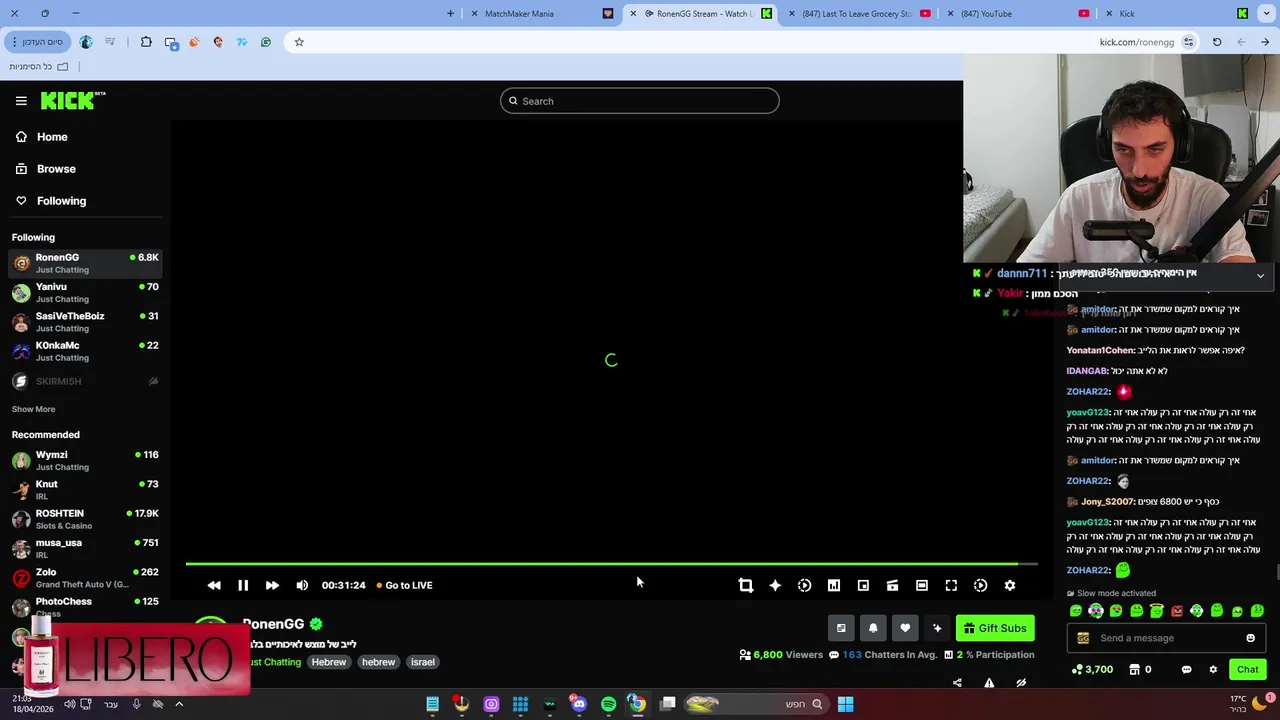The height and width of the screenshot is (720, 1280).
Task: Open player settings gear
Action: point(1010,585)
